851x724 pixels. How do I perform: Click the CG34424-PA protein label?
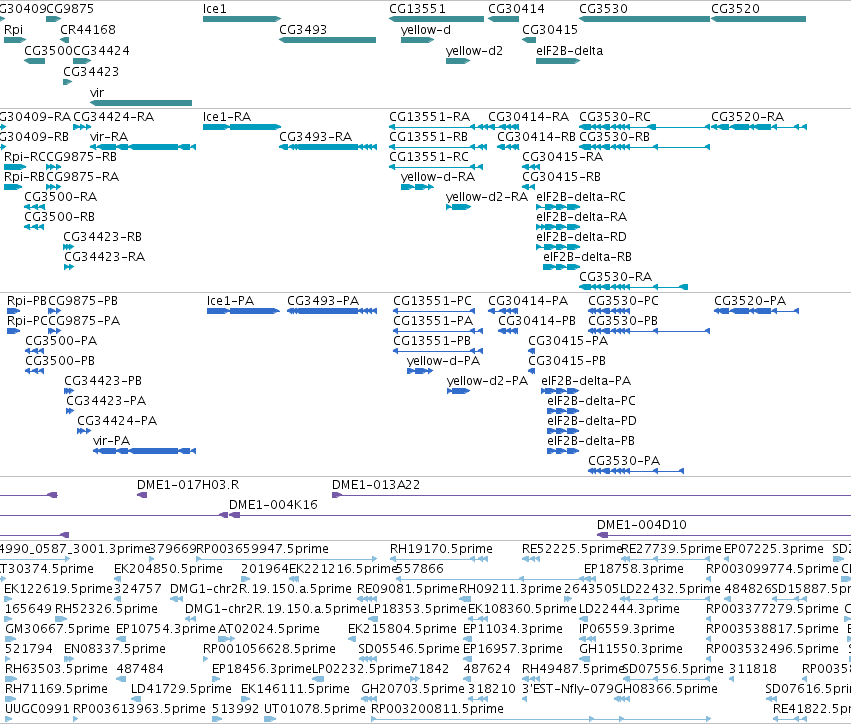click(x=117, y=421)
